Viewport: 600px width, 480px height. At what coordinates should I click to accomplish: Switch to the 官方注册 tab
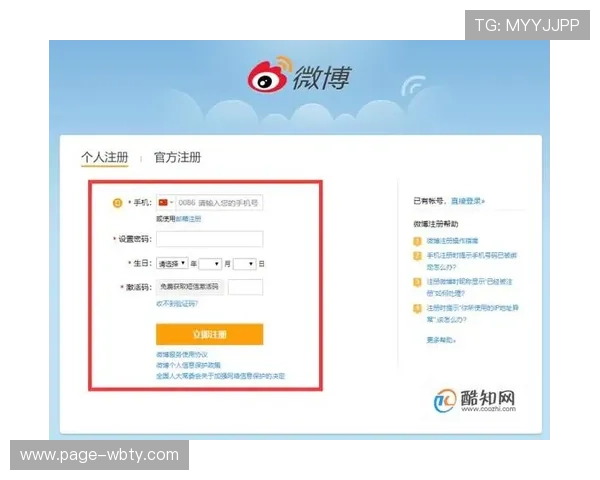tap(178, 157)
